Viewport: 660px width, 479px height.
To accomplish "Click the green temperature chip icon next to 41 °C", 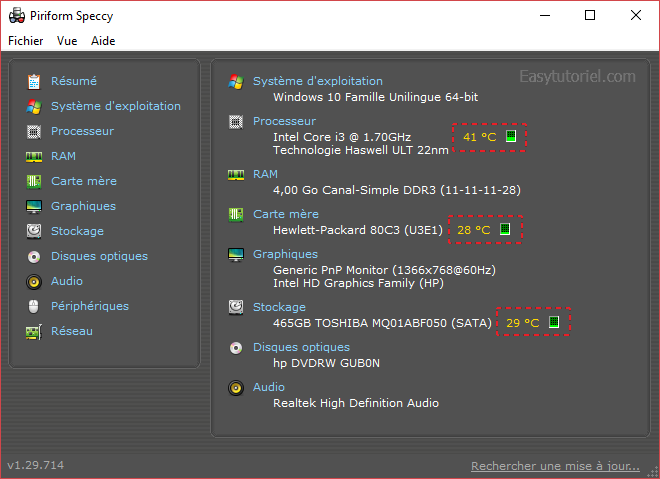I will tap(511, 136).
